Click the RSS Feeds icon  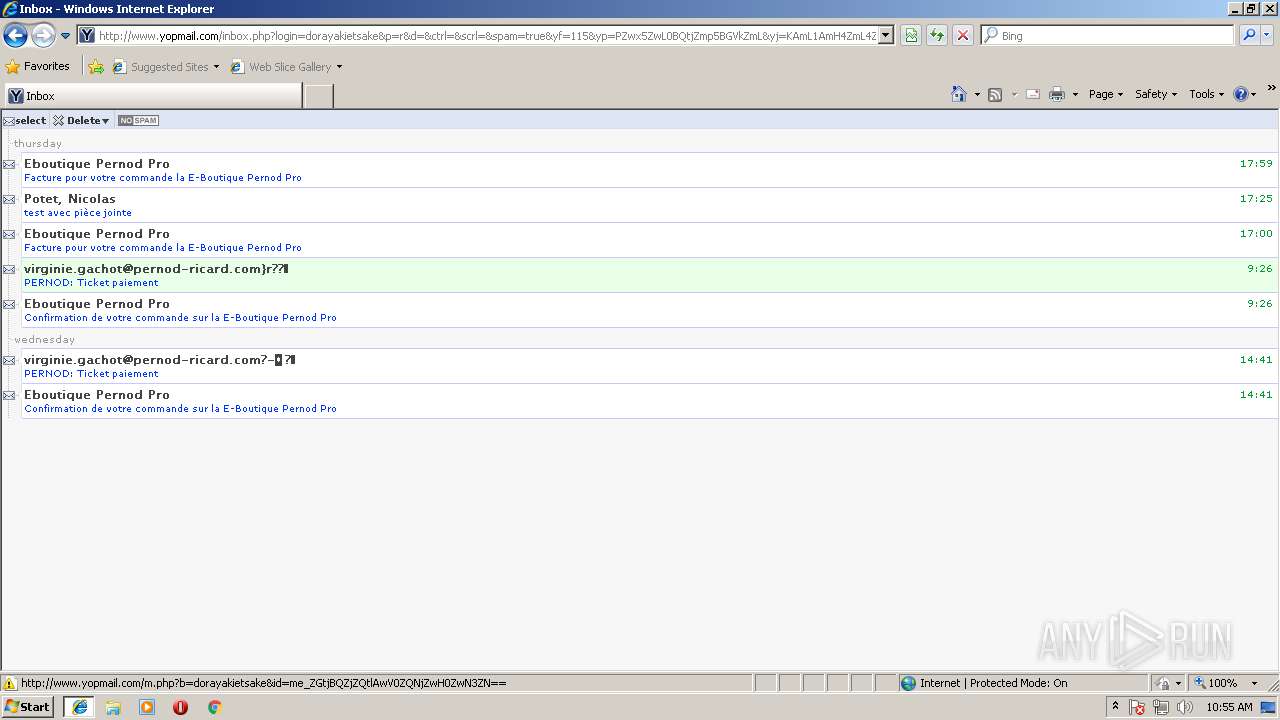click(x=995, y=94)
